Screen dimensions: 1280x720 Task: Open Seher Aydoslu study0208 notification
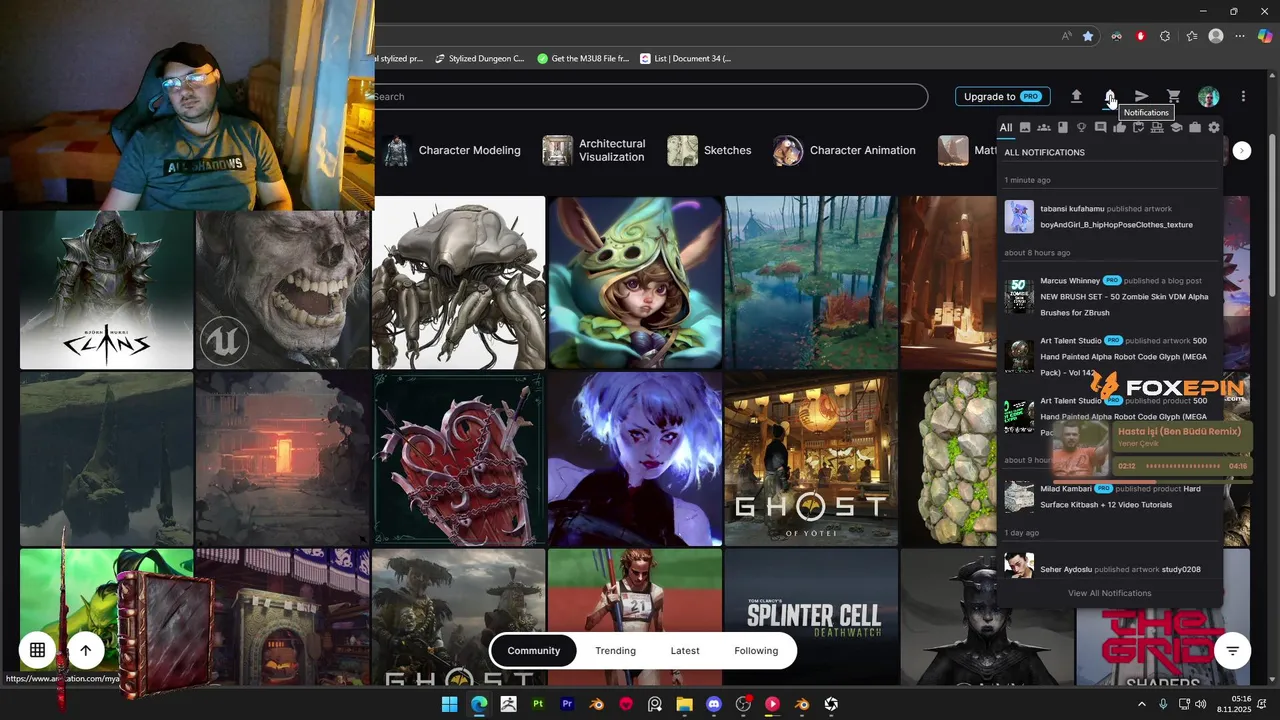coord(1109,568)
